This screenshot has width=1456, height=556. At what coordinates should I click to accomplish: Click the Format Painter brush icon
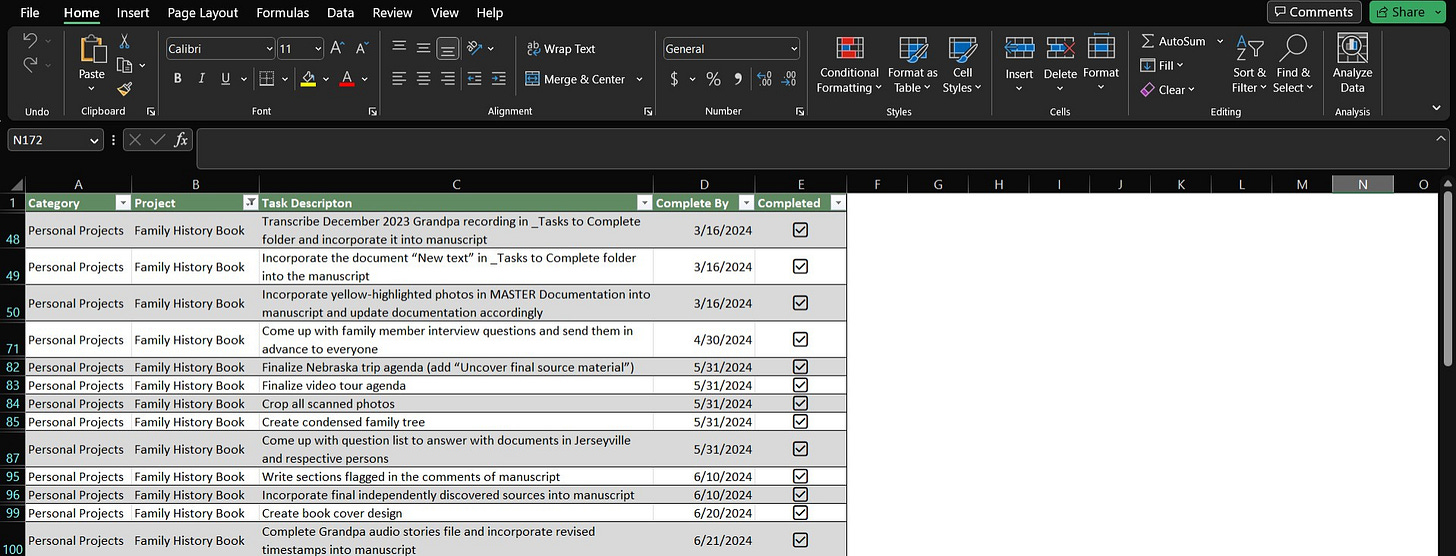[125, 89]
